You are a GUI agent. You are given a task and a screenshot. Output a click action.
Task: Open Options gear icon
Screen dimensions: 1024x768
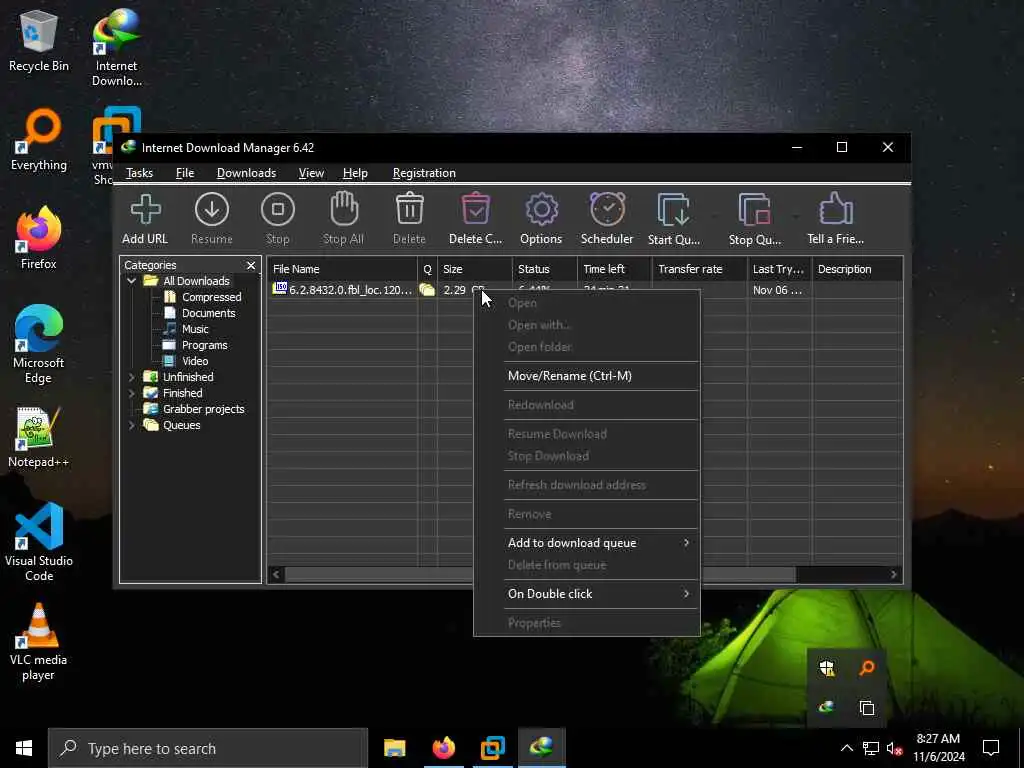click(541, 210)
